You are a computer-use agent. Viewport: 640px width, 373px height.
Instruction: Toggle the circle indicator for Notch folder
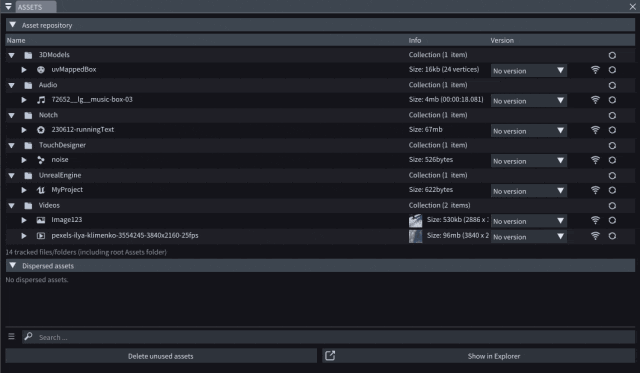612,115
